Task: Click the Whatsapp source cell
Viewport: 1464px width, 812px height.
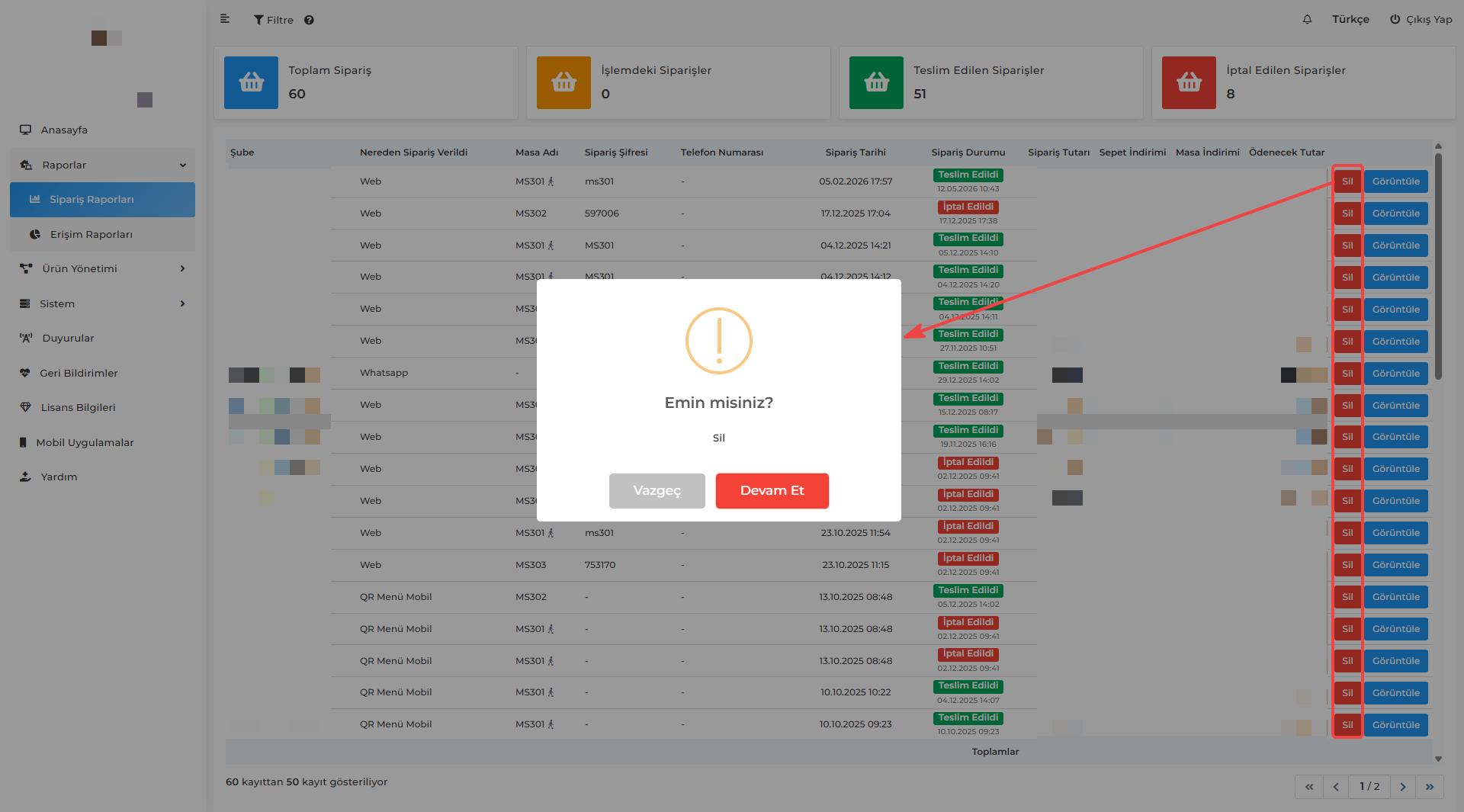Action: [x=384, y=373]
